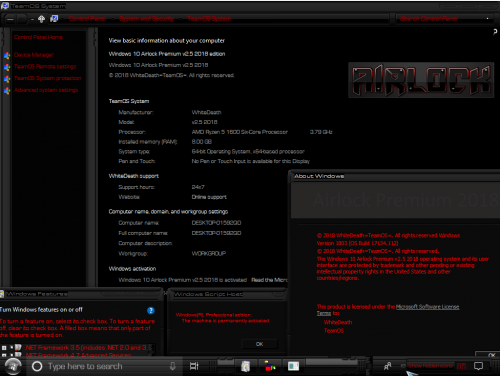Expand the .NET Framework 3.5 tree node
The width and height of the screenshot is (500, 376).
4,348
